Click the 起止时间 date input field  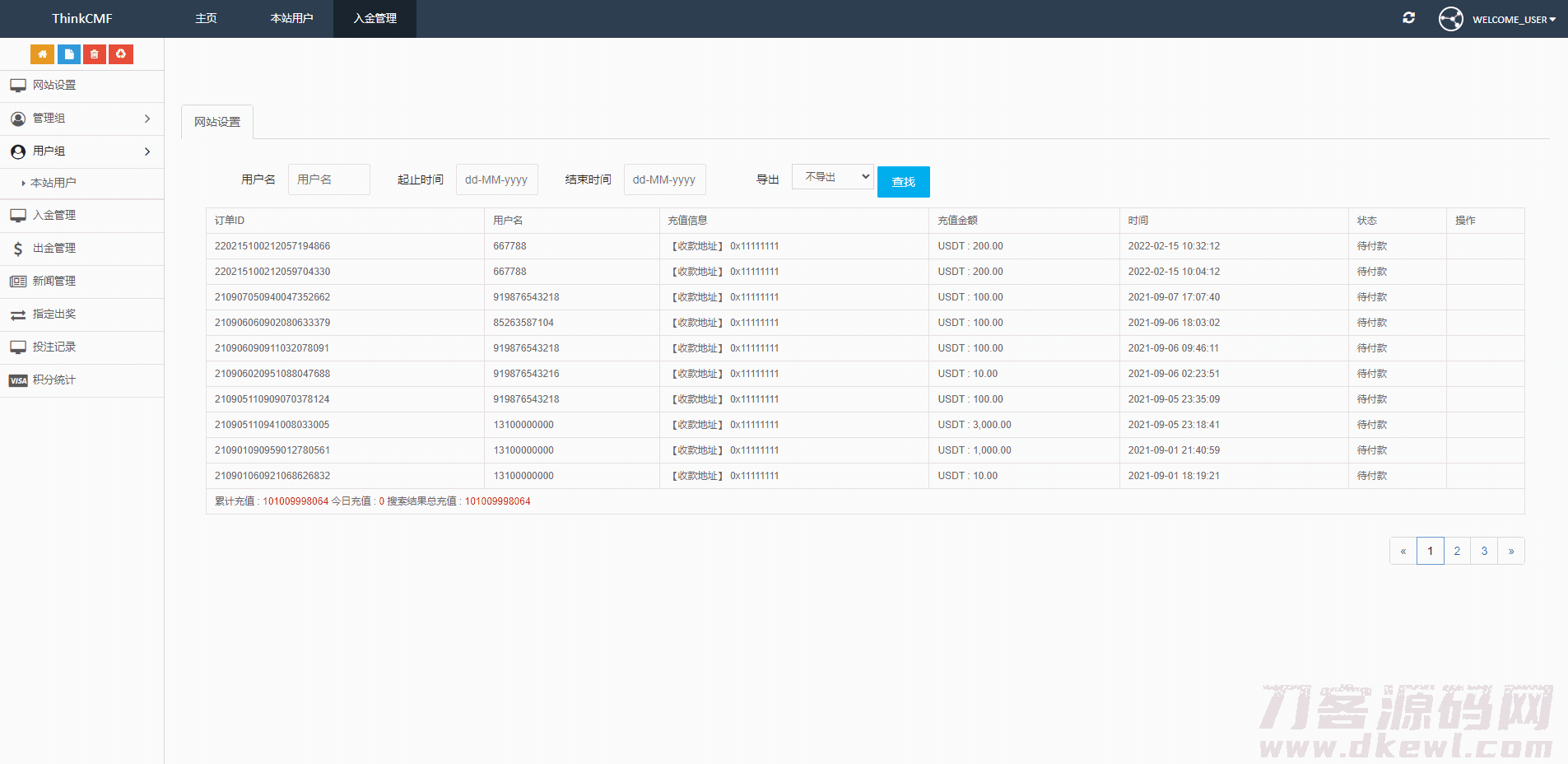click(x=496, y=179)
